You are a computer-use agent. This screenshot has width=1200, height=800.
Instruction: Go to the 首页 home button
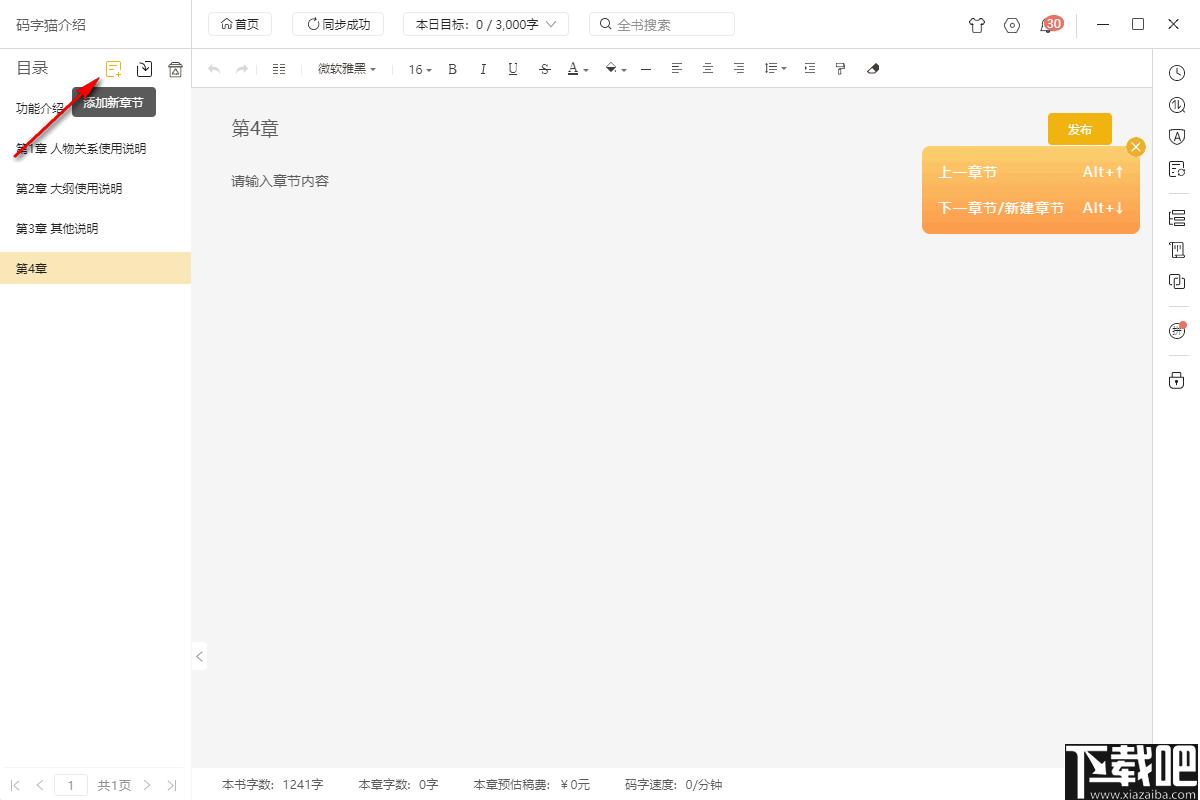coord(240,24)
